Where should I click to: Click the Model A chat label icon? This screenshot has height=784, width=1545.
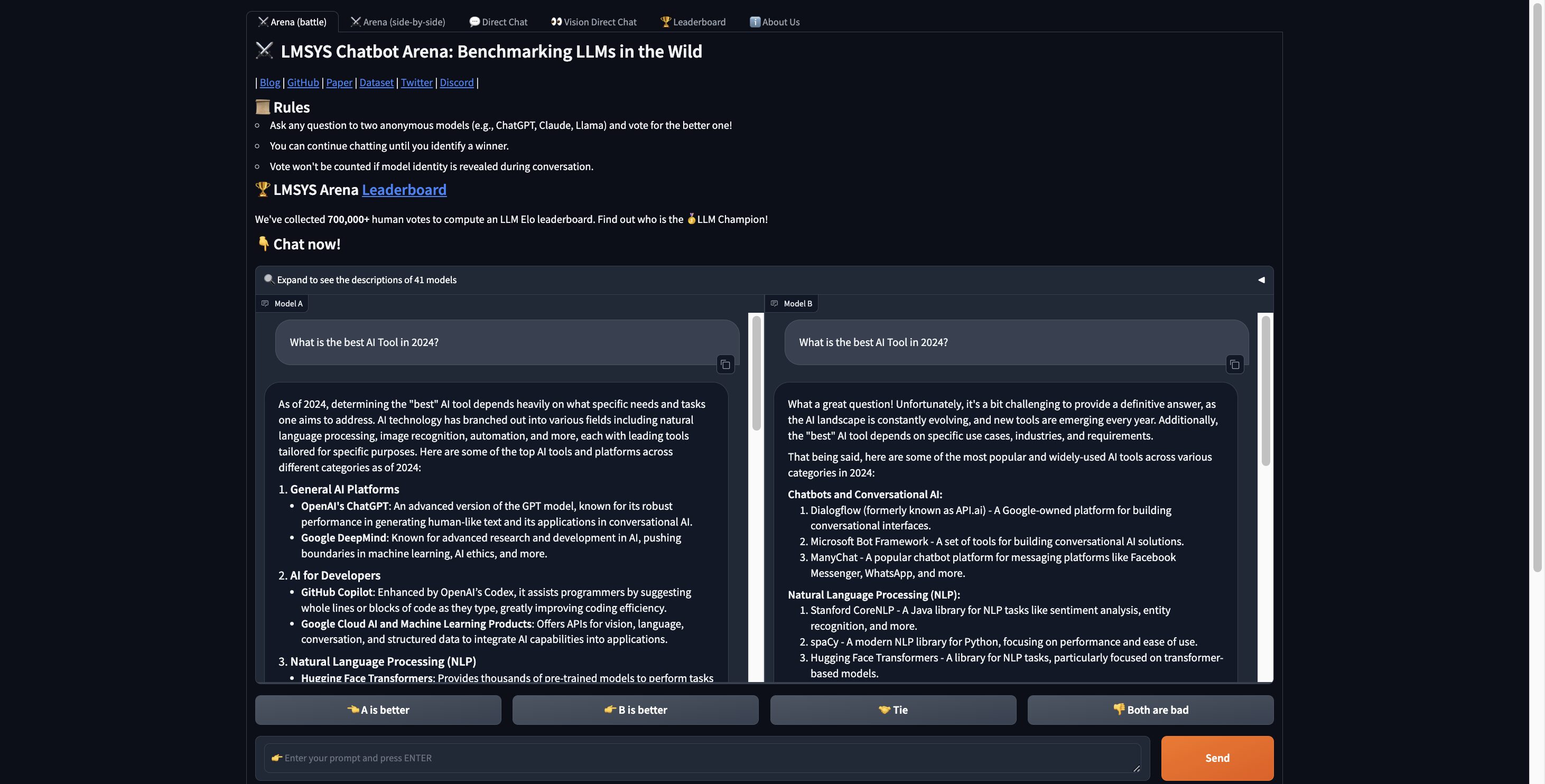pos(265,304)
